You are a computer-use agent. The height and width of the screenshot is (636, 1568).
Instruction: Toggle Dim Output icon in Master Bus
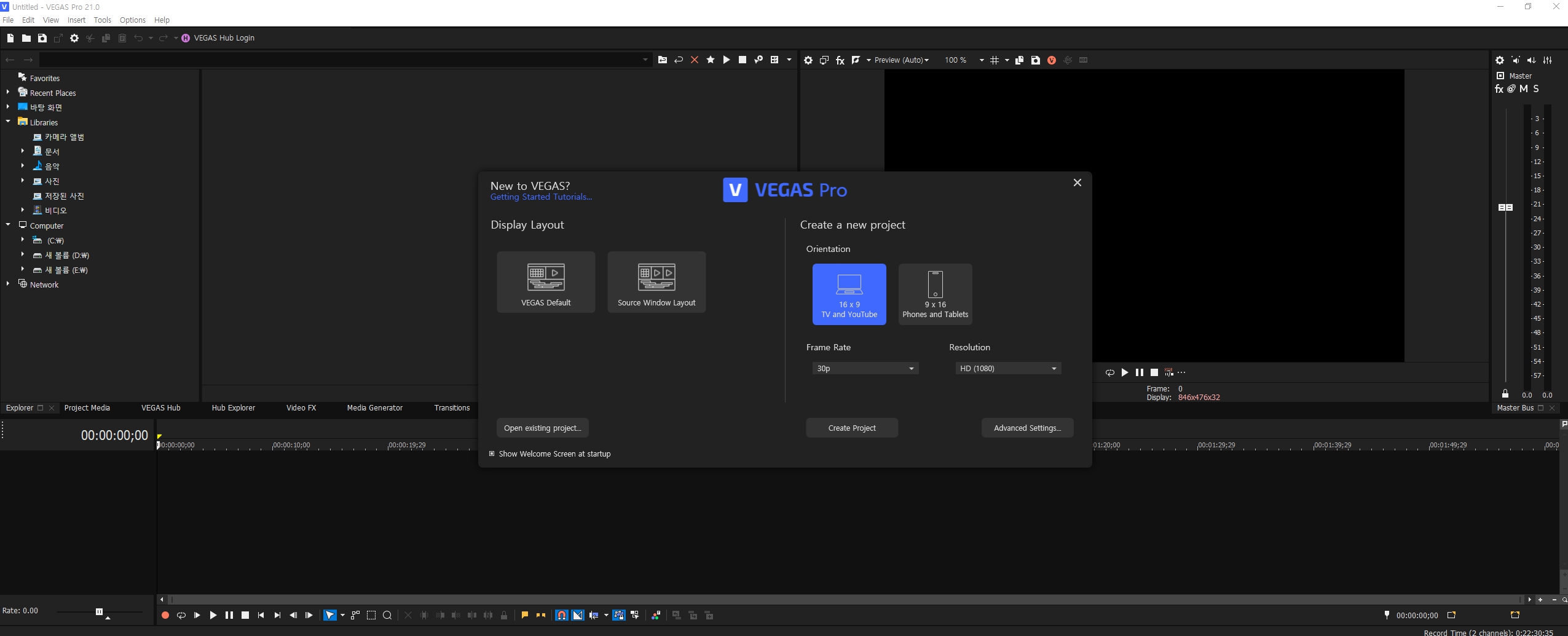tap(1532, 60)
